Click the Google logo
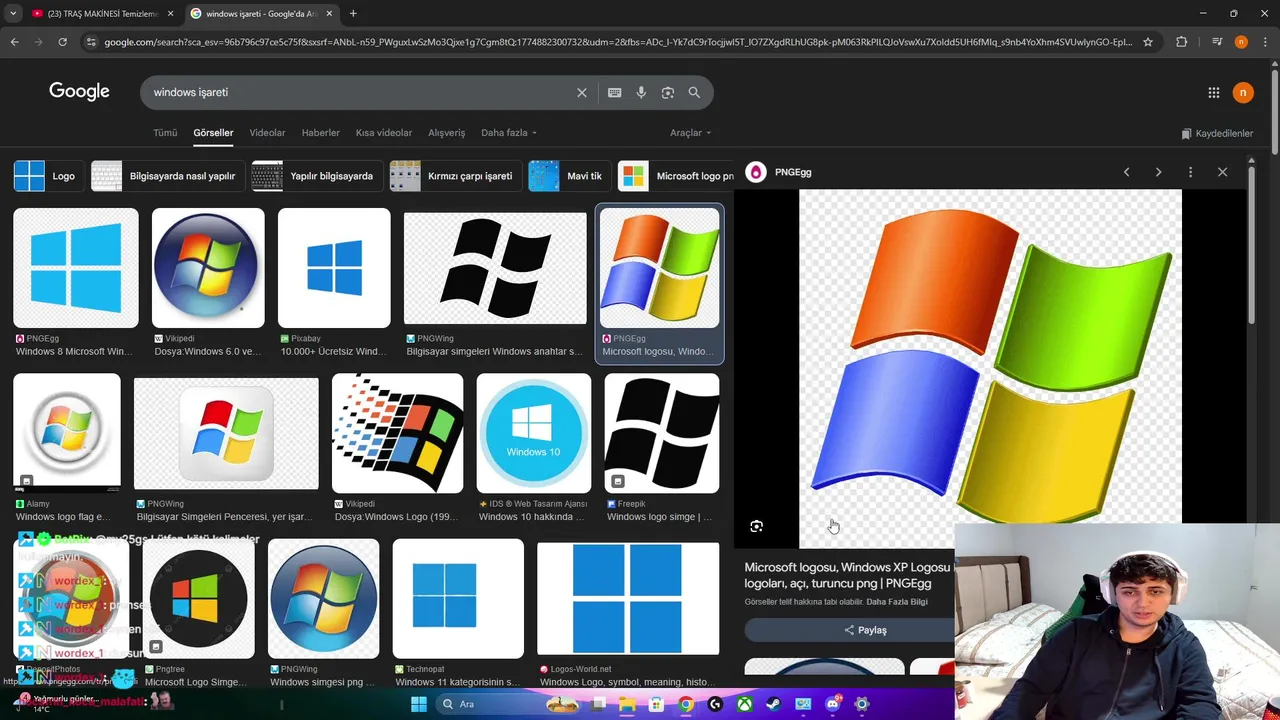The height and width of the screenshot is (720, 1280). coord(79,92)
